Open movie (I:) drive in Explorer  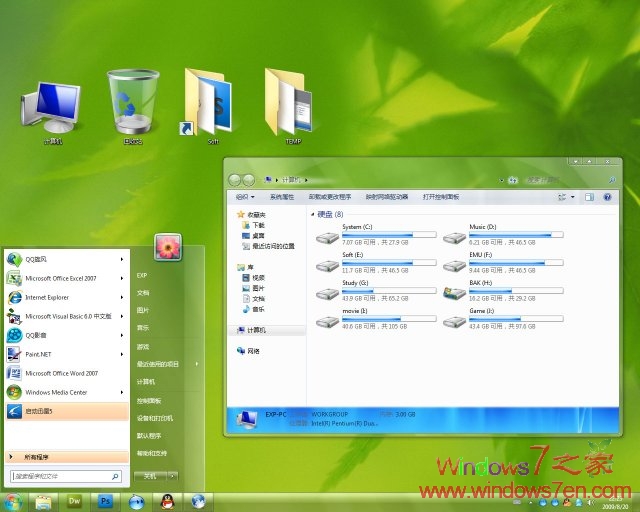click(x=376, y=318)
